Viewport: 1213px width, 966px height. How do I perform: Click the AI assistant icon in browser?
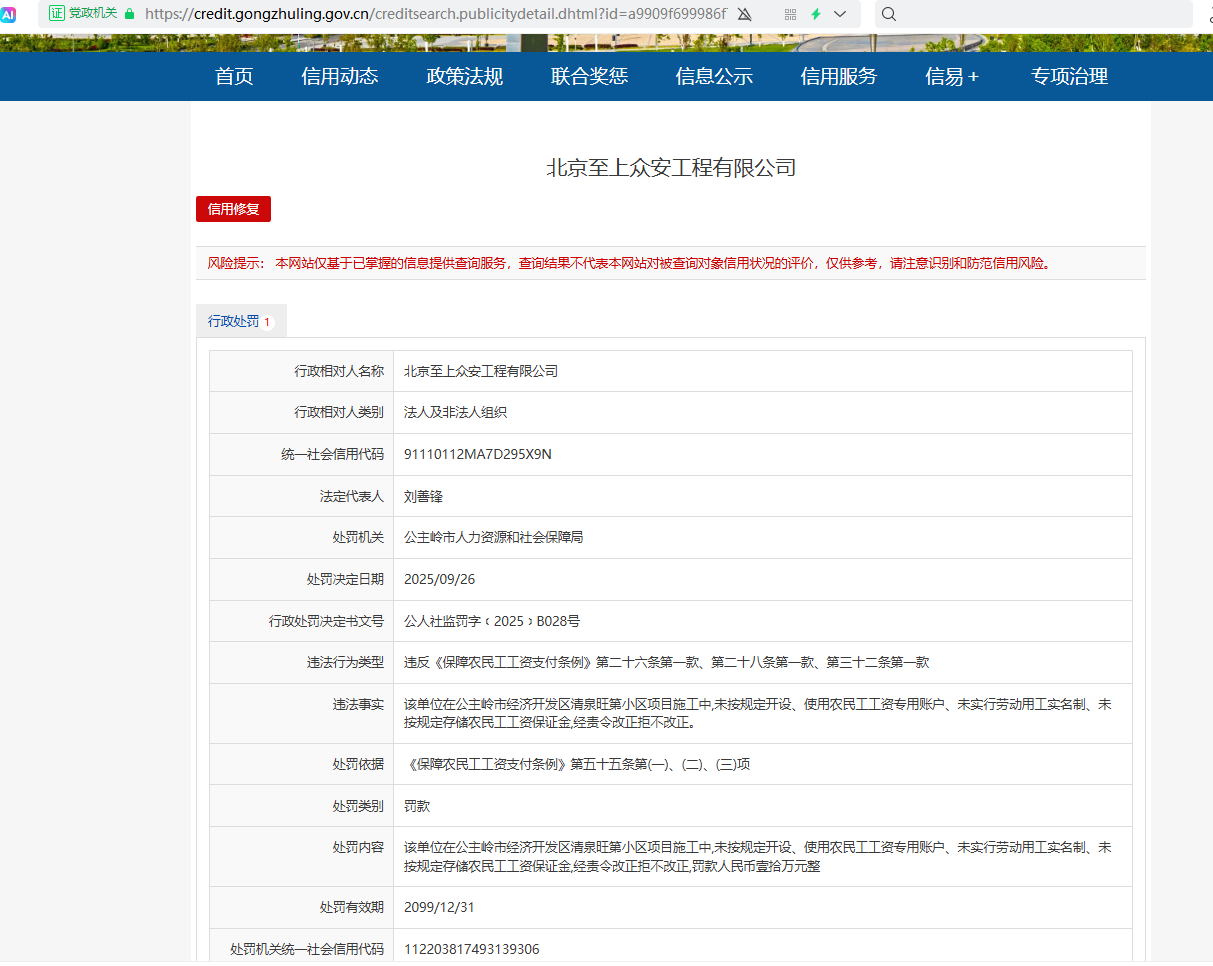8,14
